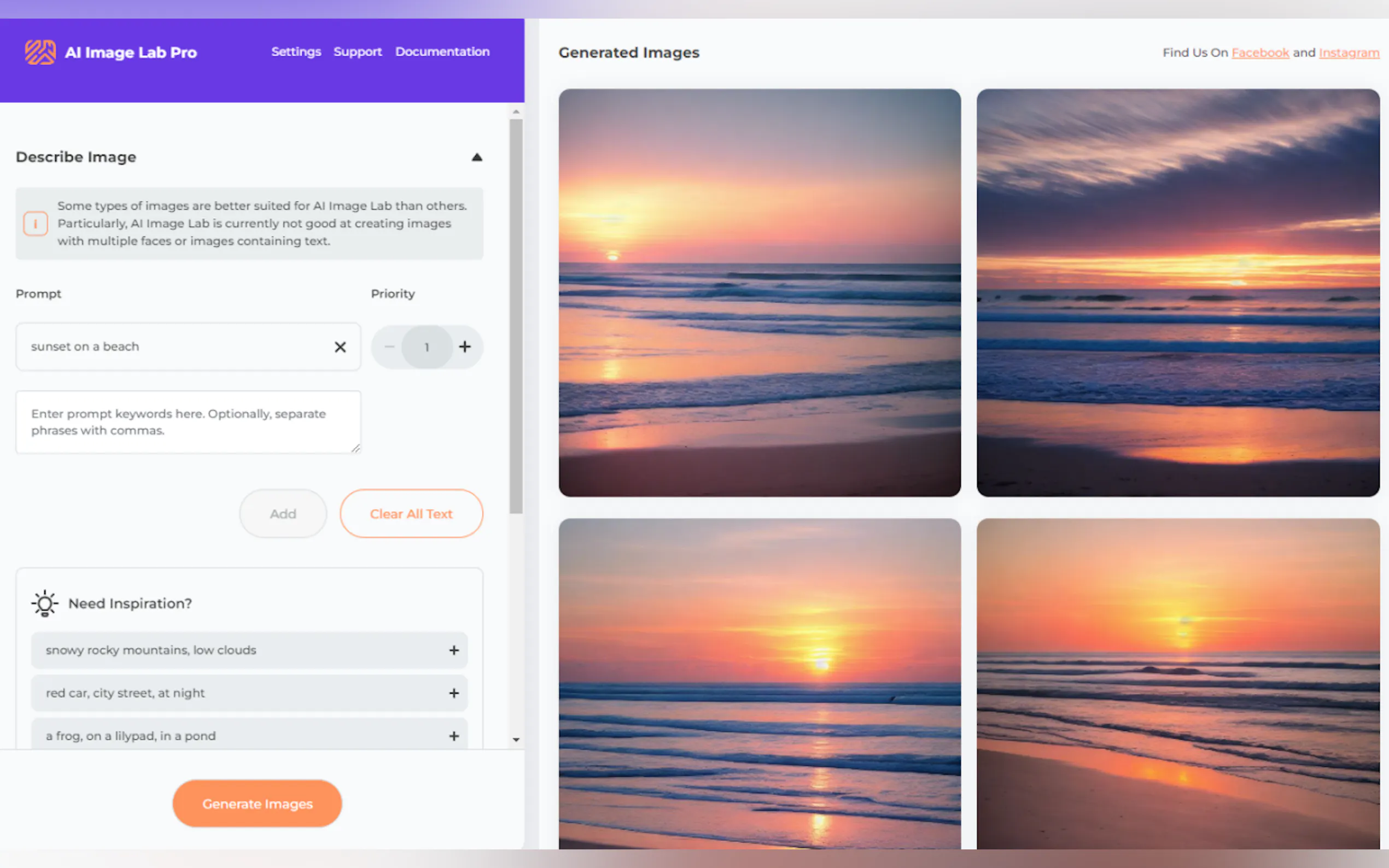The image size is (1389, 868).
Task: Open the Documentation page
Action: pyautogui.click(x=442, y=52)
